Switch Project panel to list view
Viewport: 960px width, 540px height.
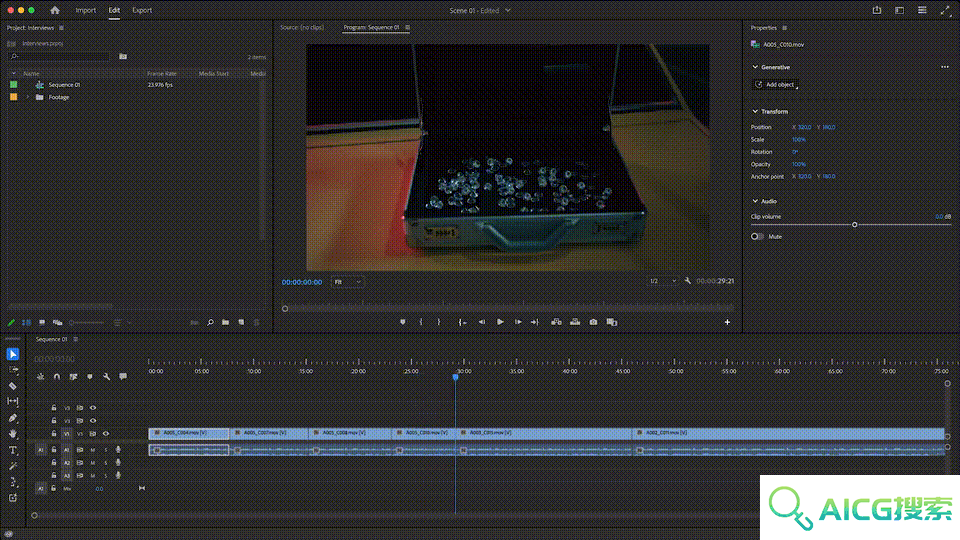(26, 322)
